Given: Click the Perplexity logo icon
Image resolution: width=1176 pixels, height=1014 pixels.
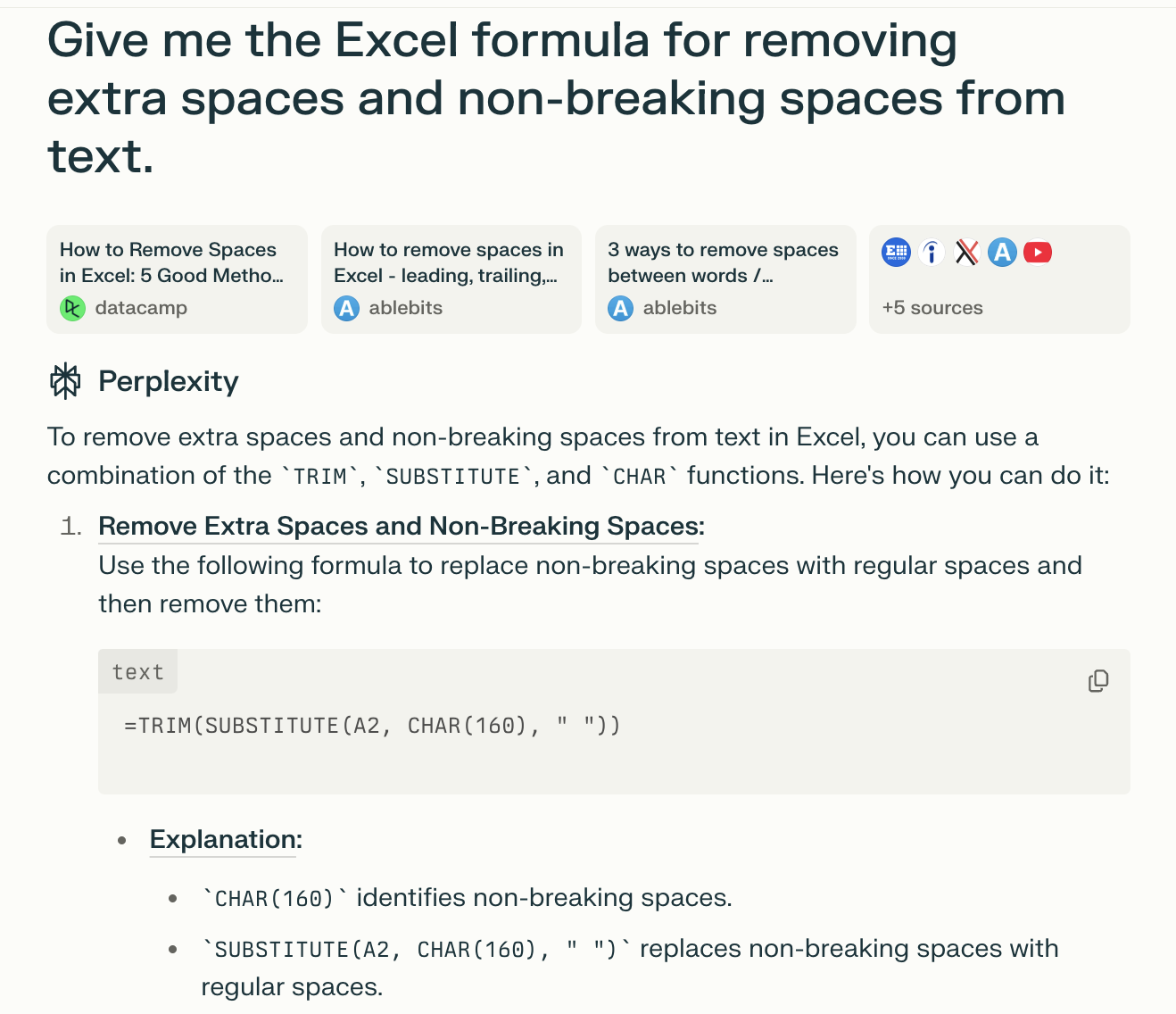Looking at the screenshot, I should (x=65, y=381).
